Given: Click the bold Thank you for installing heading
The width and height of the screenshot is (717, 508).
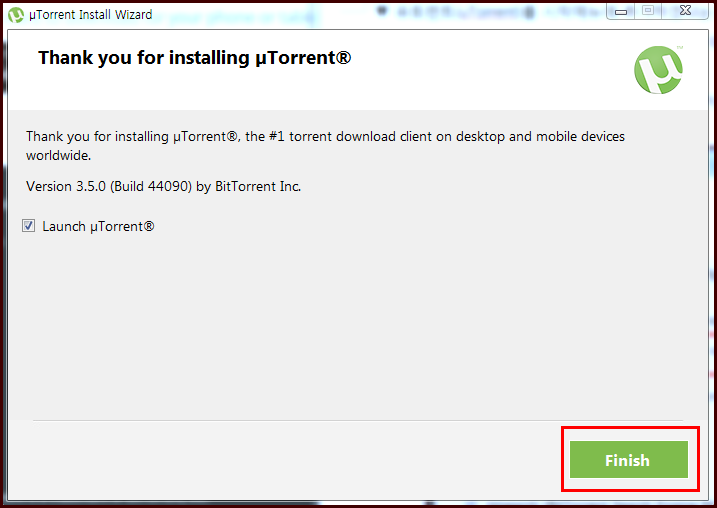Looking at the screenshot, I should coord(194,58).
